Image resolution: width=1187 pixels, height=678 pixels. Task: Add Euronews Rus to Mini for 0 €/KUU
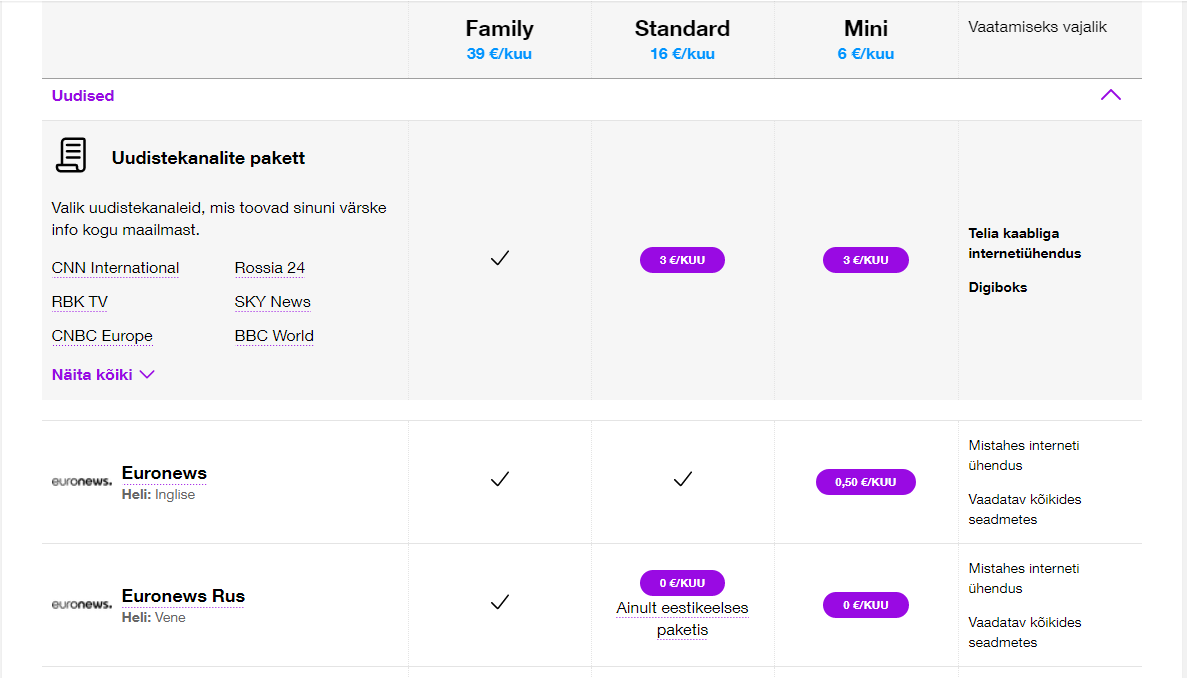[865, 605]
